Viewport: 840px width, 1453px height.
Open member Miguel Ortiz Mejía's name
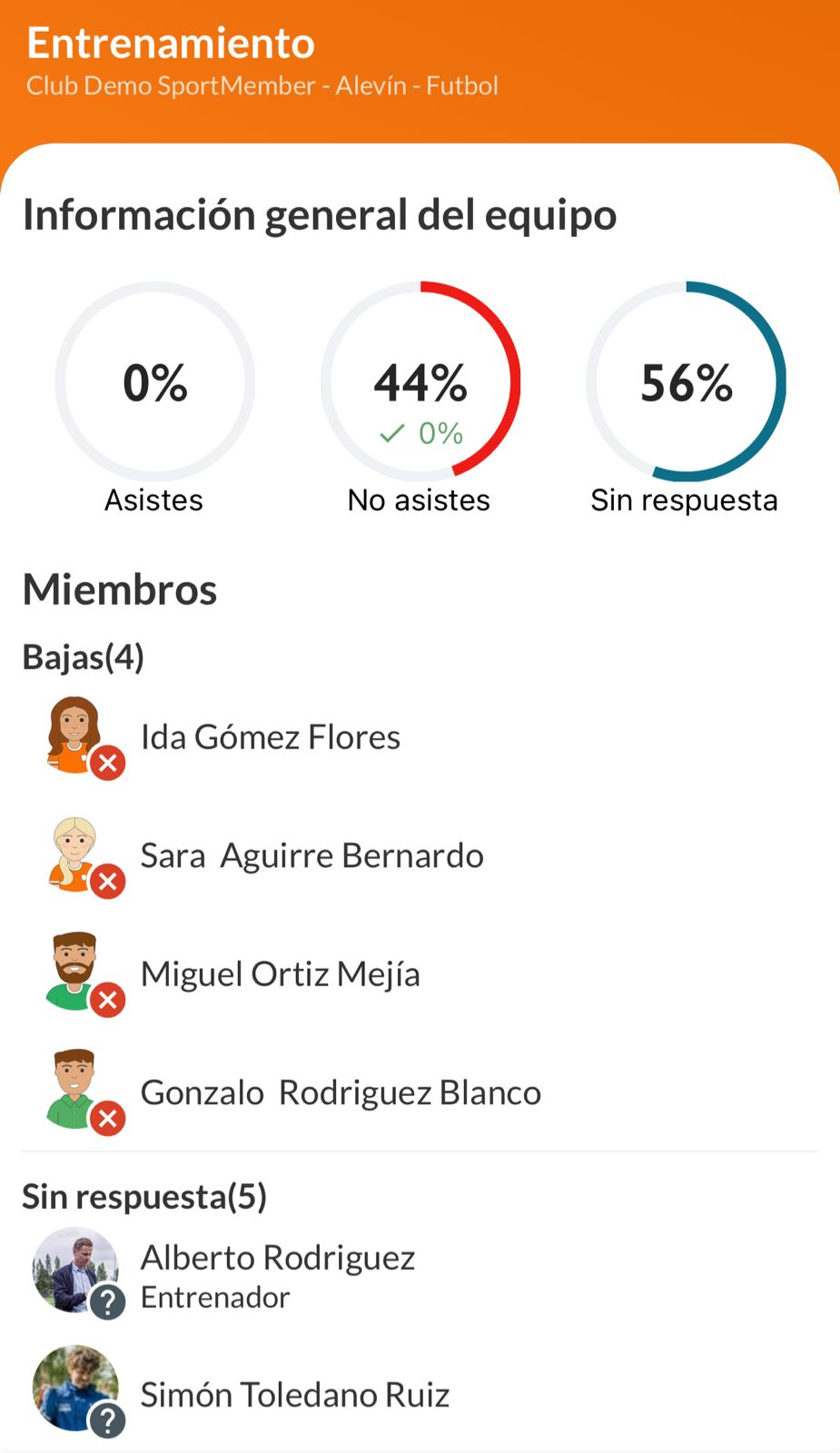pos(280,974)
